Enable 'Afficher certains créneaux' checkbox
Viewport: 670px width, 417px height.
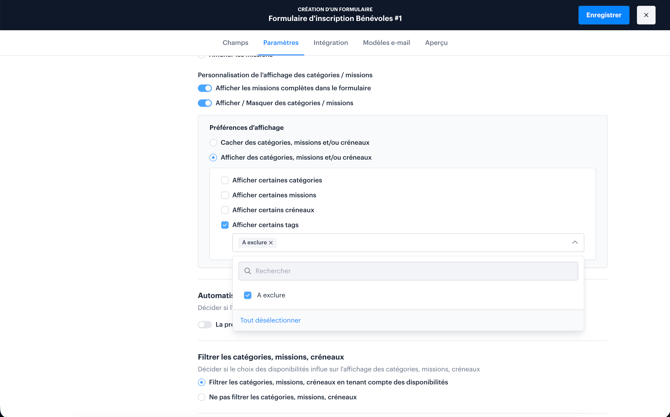pos(225,210)
